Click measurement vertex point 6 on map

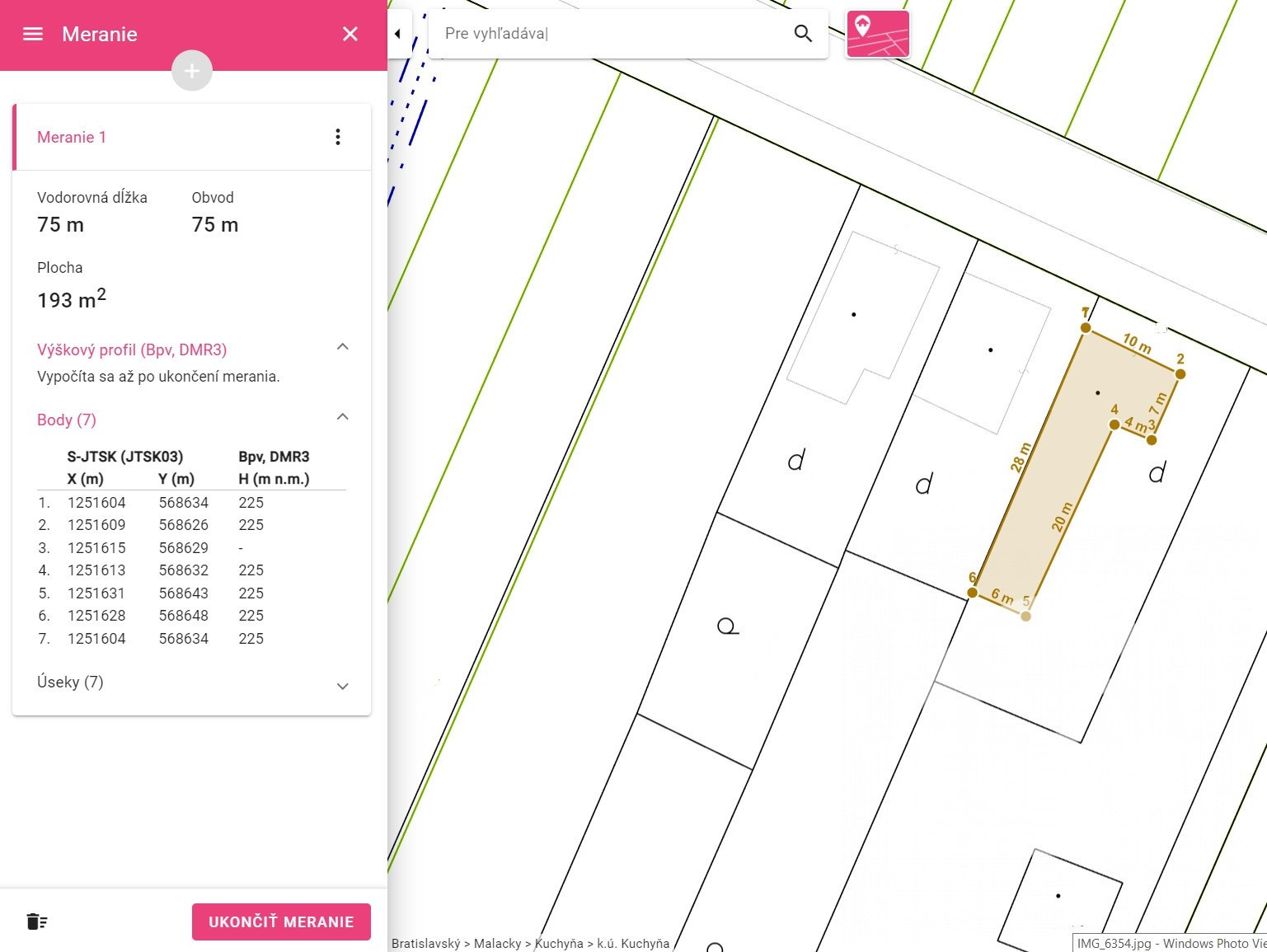(973, 593)
